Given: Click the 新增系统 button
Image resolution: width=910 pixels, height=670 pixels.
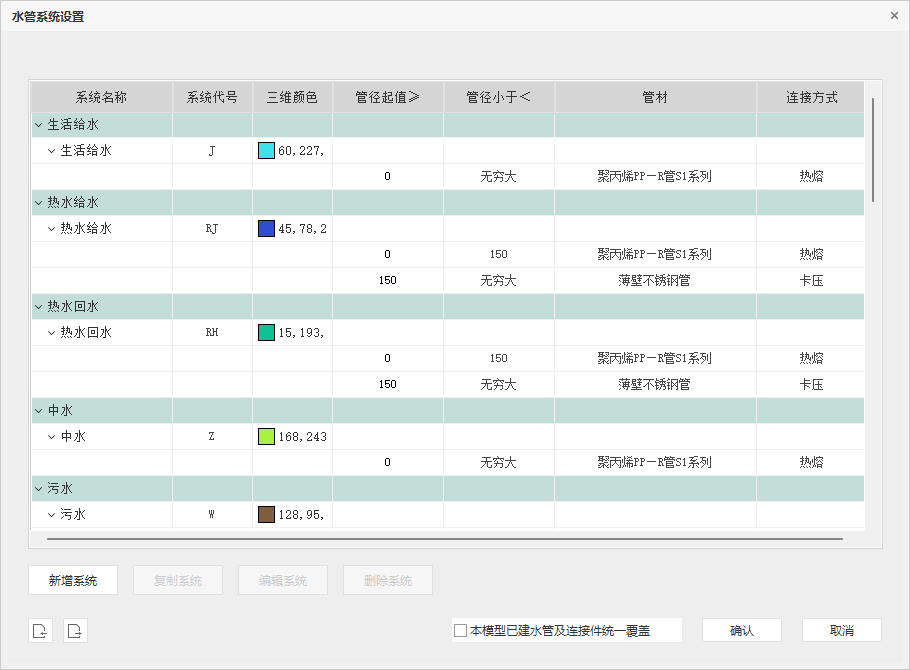Looking at the screenshot, I should [73, 581].
